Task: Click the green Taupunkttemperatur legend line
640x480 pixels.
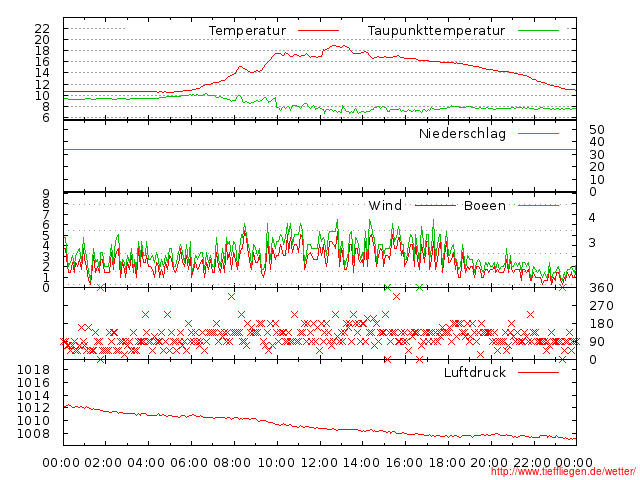Action: point(538,31)
